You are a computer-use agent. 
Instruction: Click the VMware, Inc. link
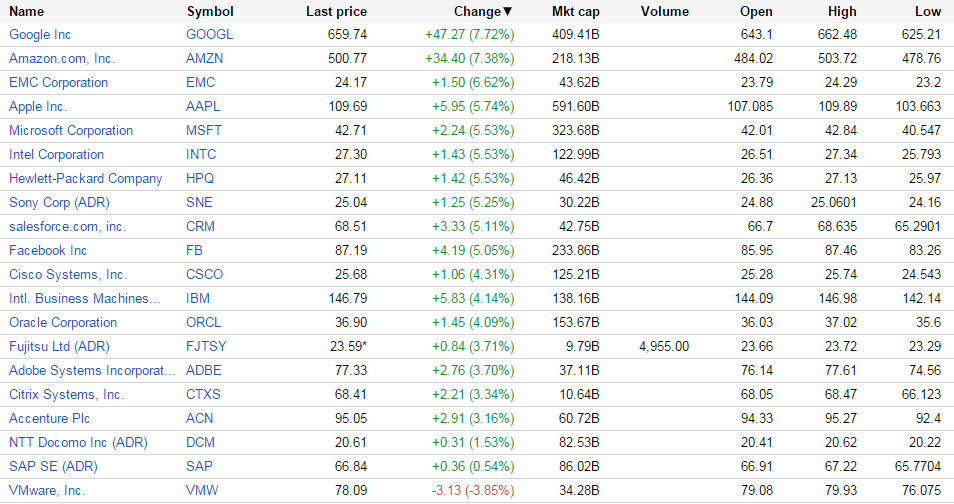(47, 490)
